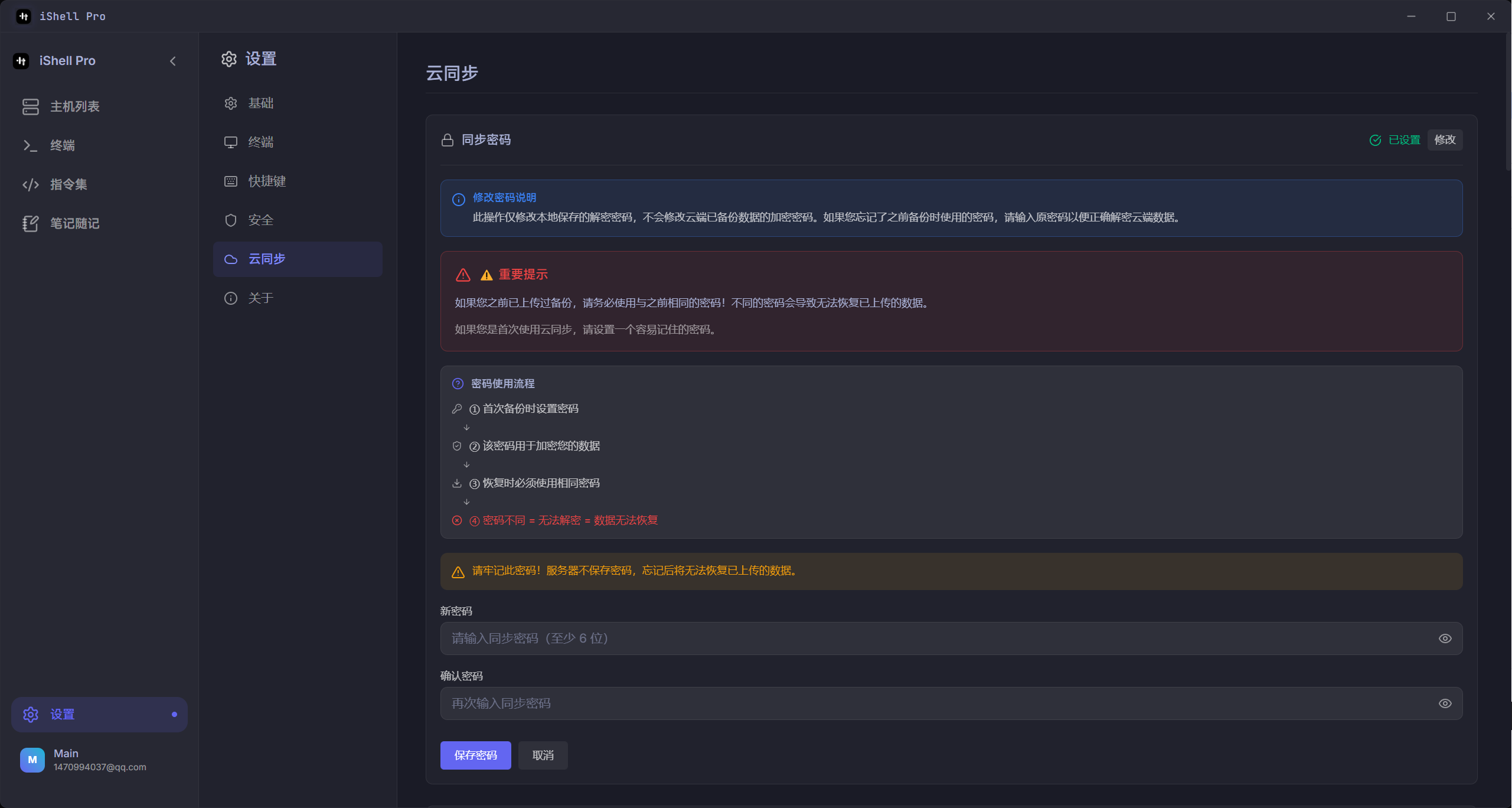Image resolution: width=1512 pixels, height=808 pixels.
Task: Click the cloud icon beside 云同步
Action: 231,259
